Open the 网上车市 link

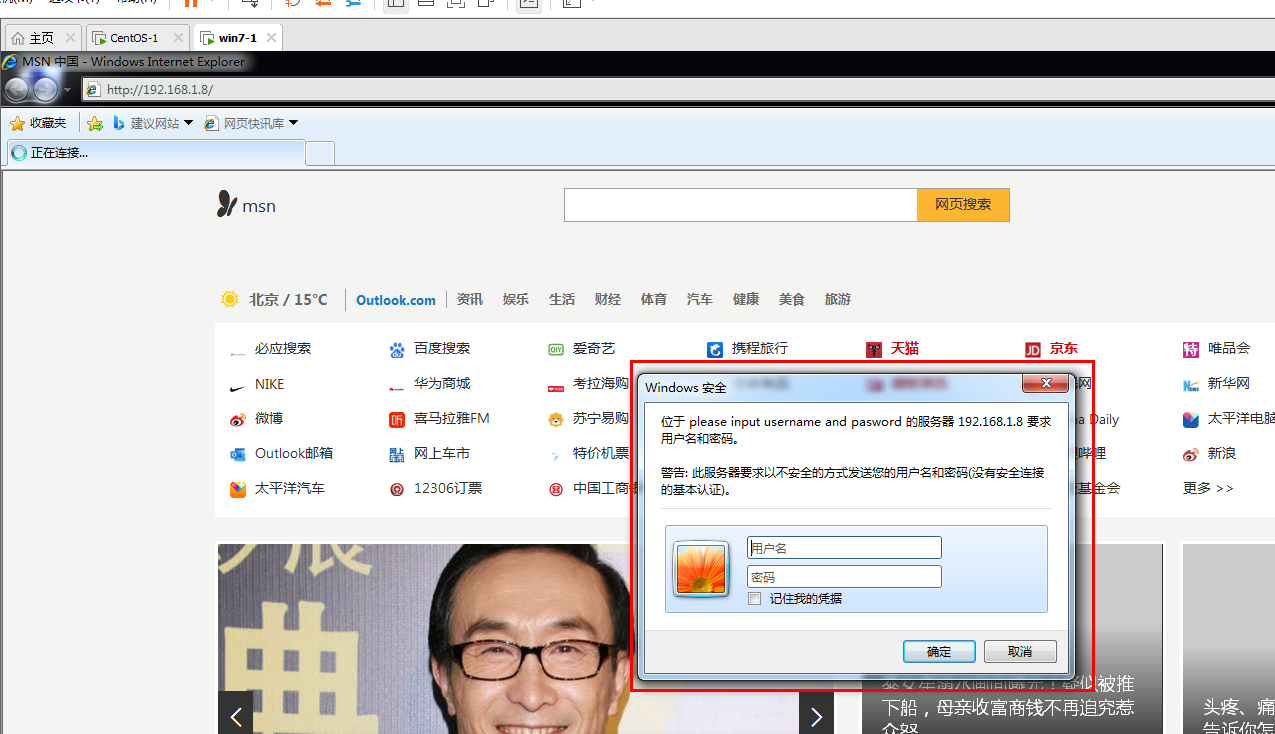(442, 453)
